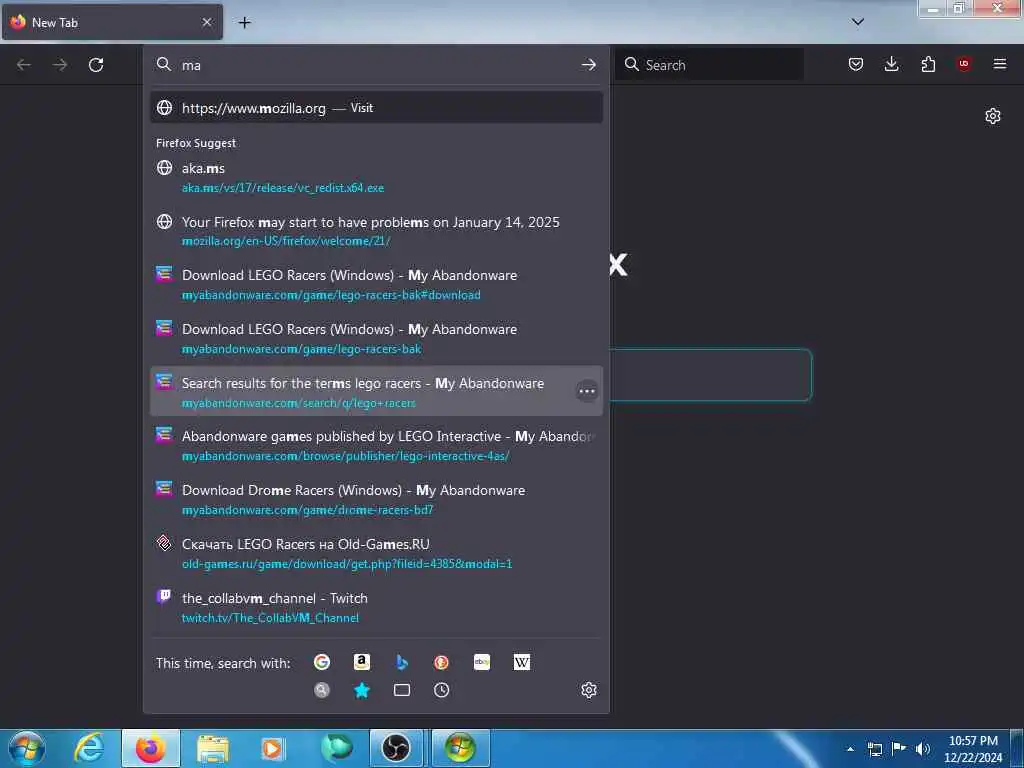The height and width of the screenshot is (768, 1024).
Task: Open the Download Drome Racers suggestion
Action: coord(376,500)
